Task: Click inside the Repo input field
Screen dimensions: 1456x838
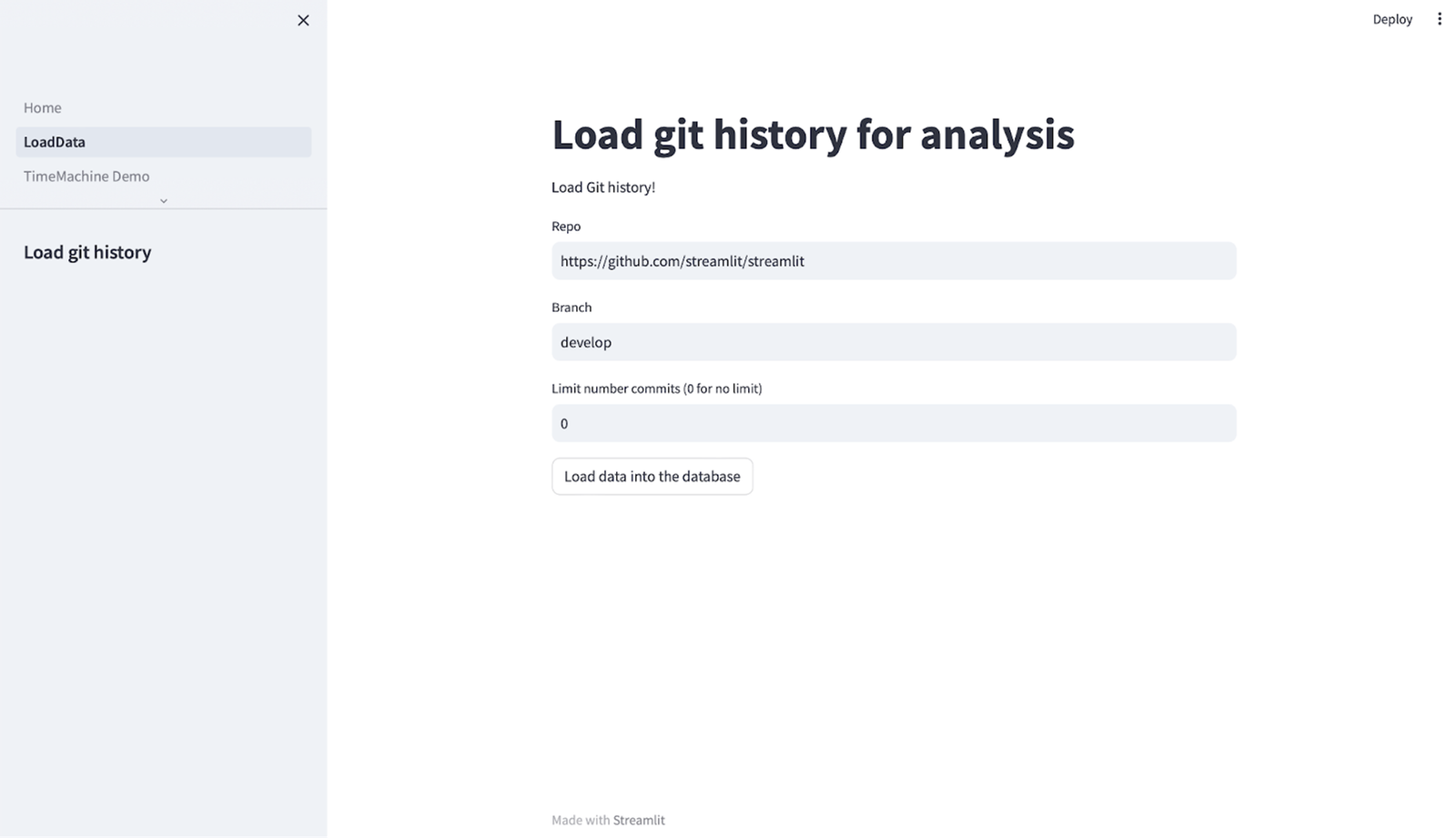Action: click(x=893, y=261)
